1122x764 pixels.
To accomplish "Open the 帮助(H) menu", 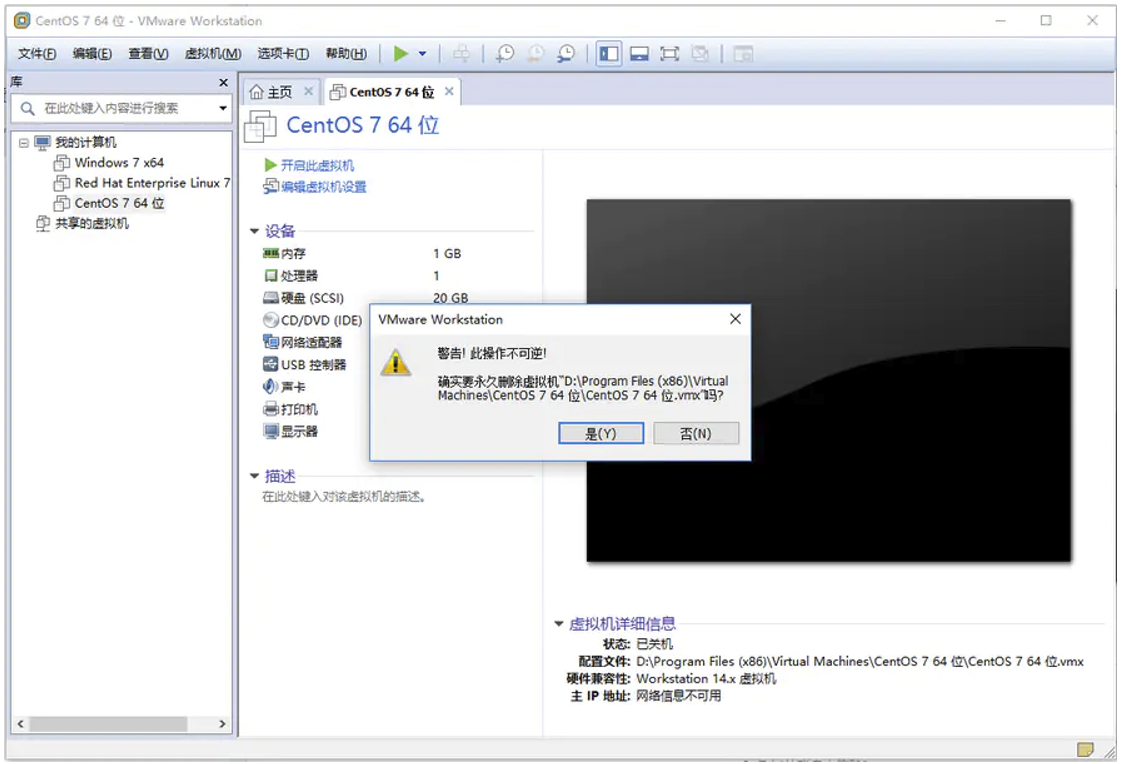I will click(x=346, y=54).
